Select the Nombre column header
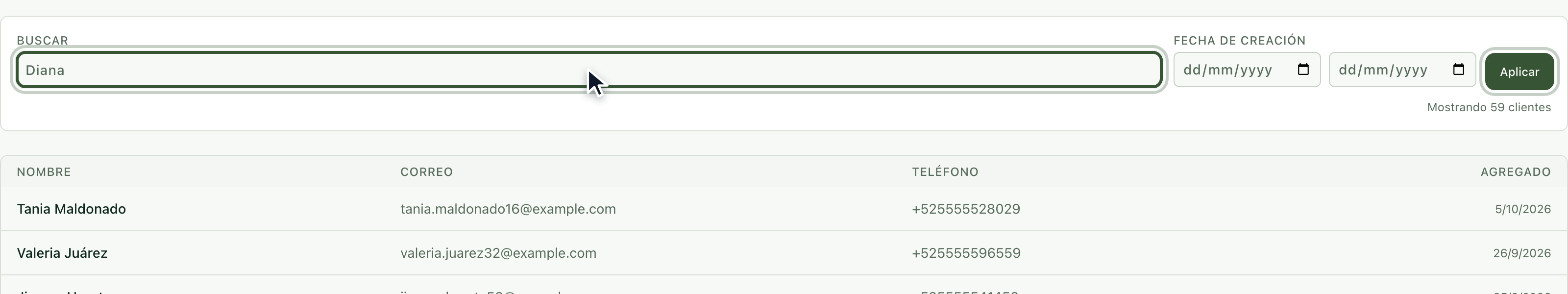 coord(44,172)
